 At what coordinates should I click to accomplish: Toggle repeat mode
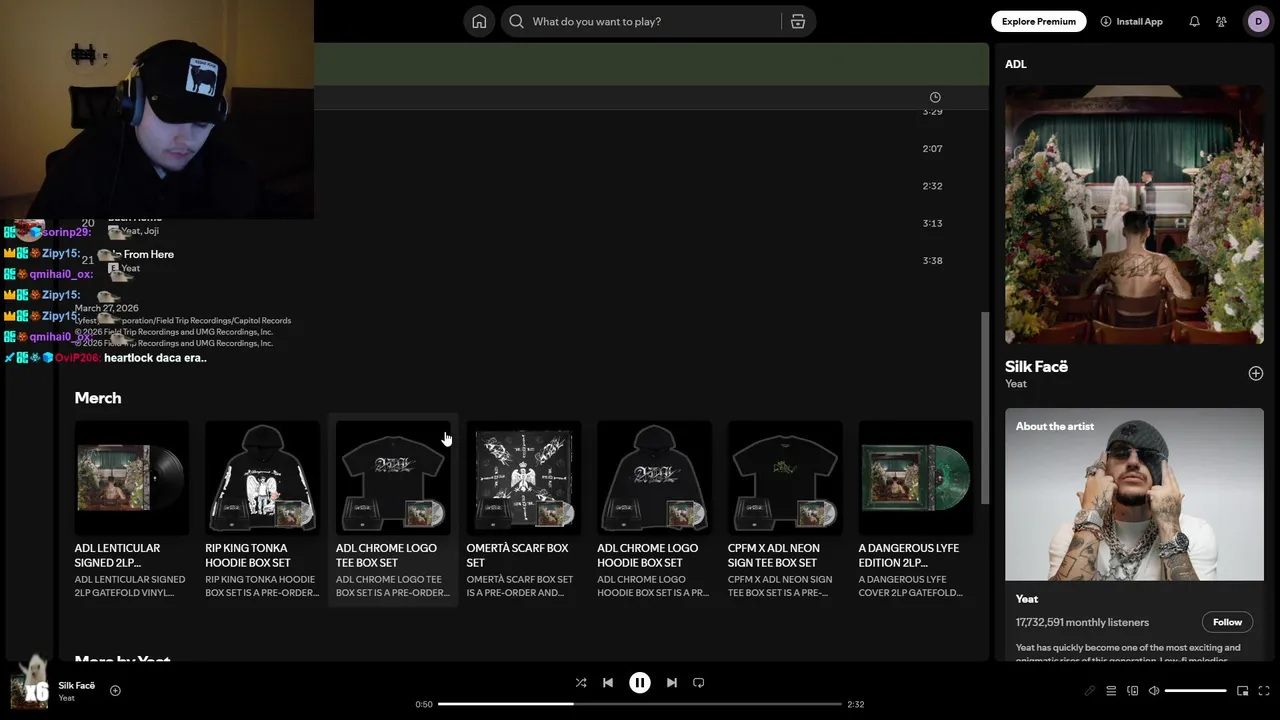699,683
